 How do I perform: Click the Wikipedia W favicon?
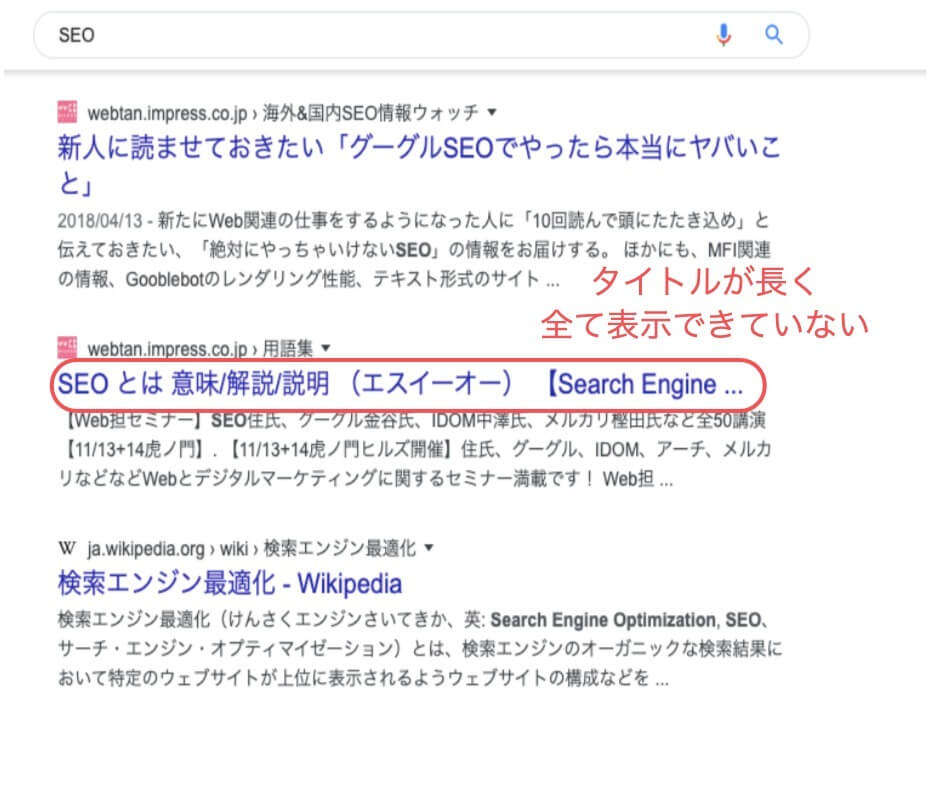[x=67, y=548]
